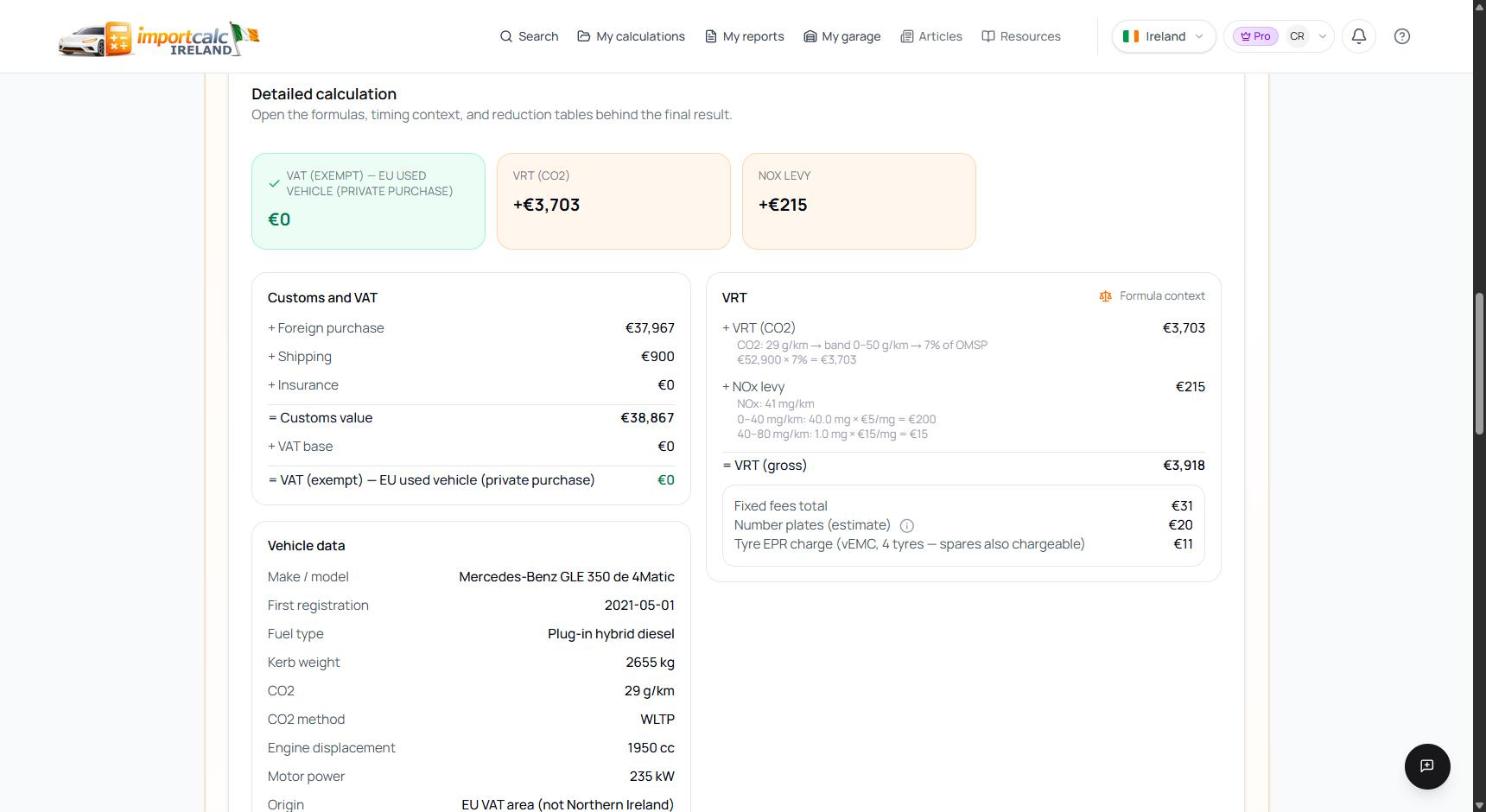The image size is (1486, 812).
Task: Click the €52,900 × 7% formula line
Action: click(797, 360)
